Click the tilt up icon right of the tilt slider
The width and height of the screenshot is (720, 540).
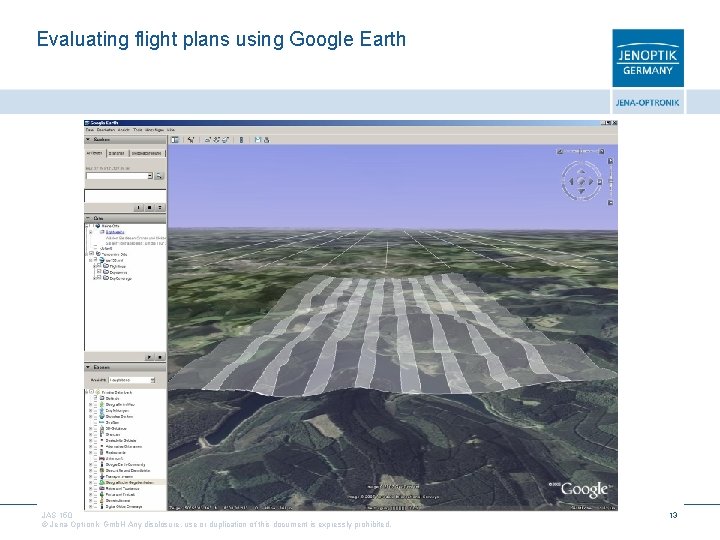[602, 152]
